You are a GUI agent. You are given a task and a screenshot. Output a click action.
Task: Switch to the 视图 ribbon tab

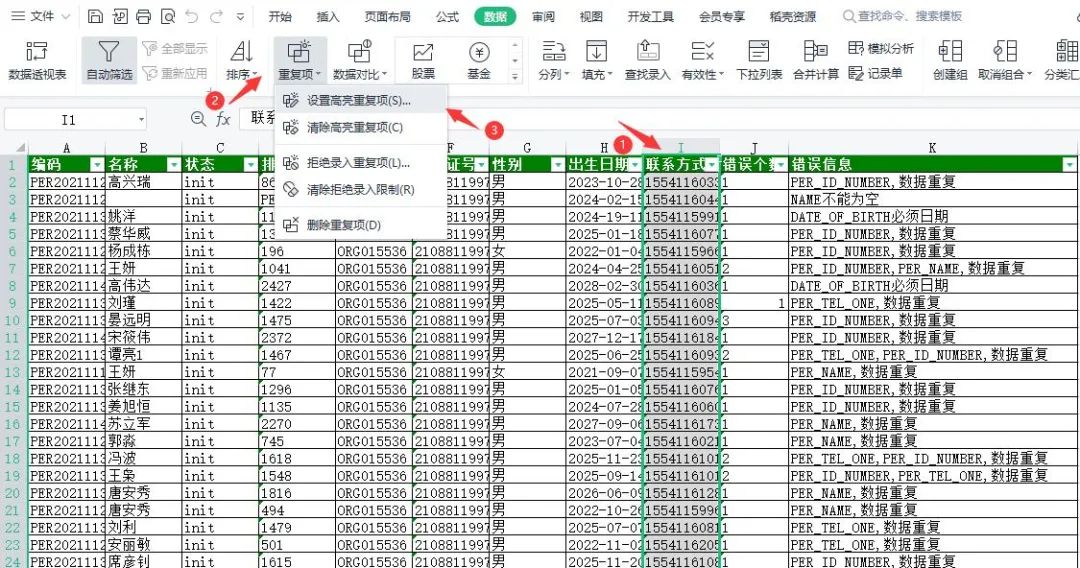tap(591, 17)
